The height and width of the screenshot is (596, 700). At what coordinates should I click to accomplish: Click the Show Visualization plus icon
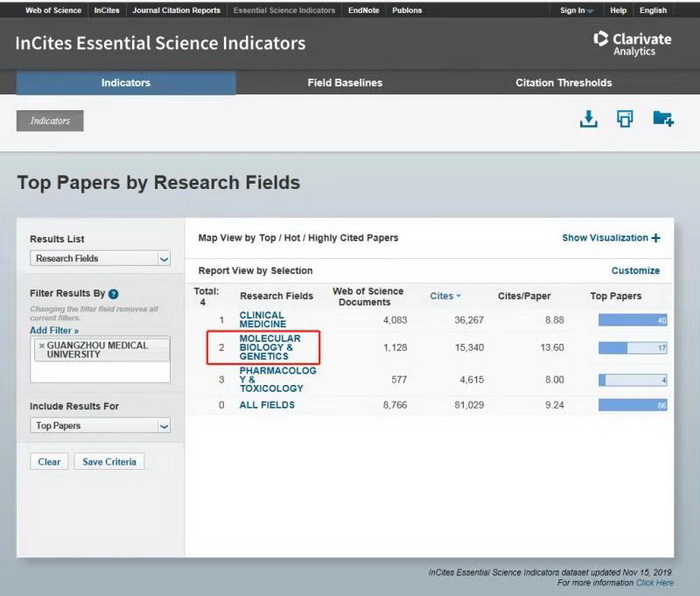click(x=656, y=238)
